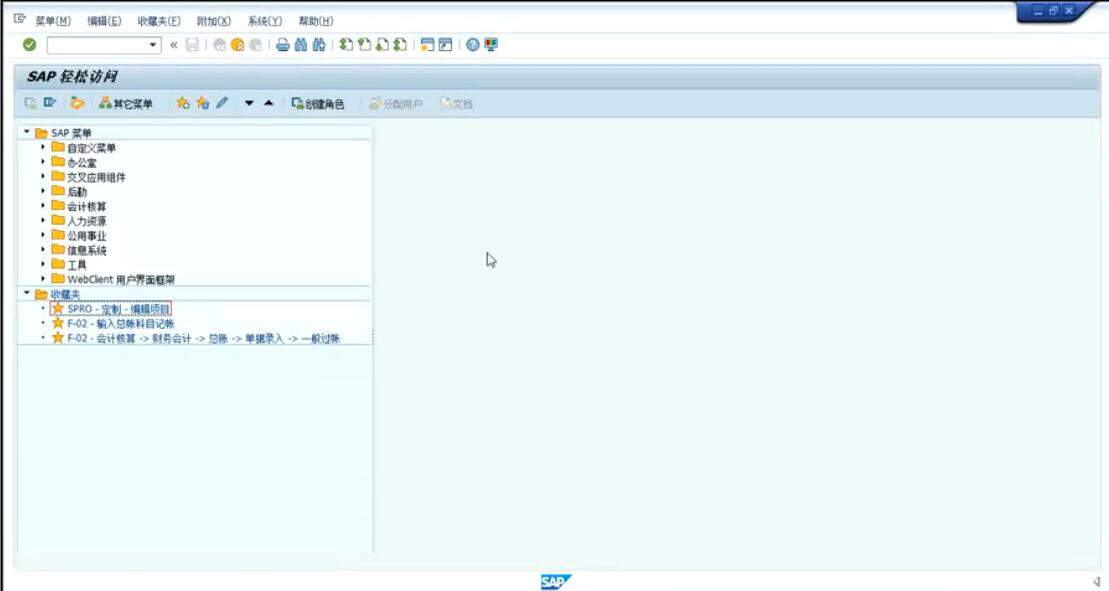
Task: Expand the 人力资源 folder
Action: click(x=44, y=221)
